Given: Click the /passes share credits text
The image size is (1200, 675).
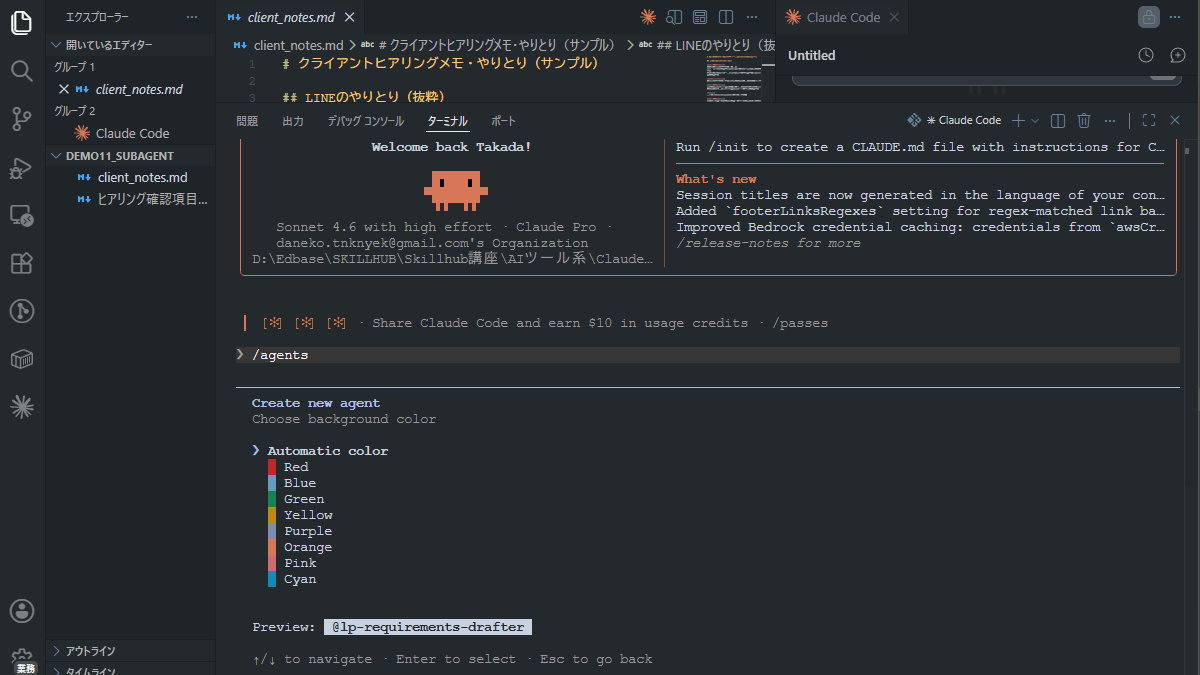Looking at the screenshot, I should 800,323.
